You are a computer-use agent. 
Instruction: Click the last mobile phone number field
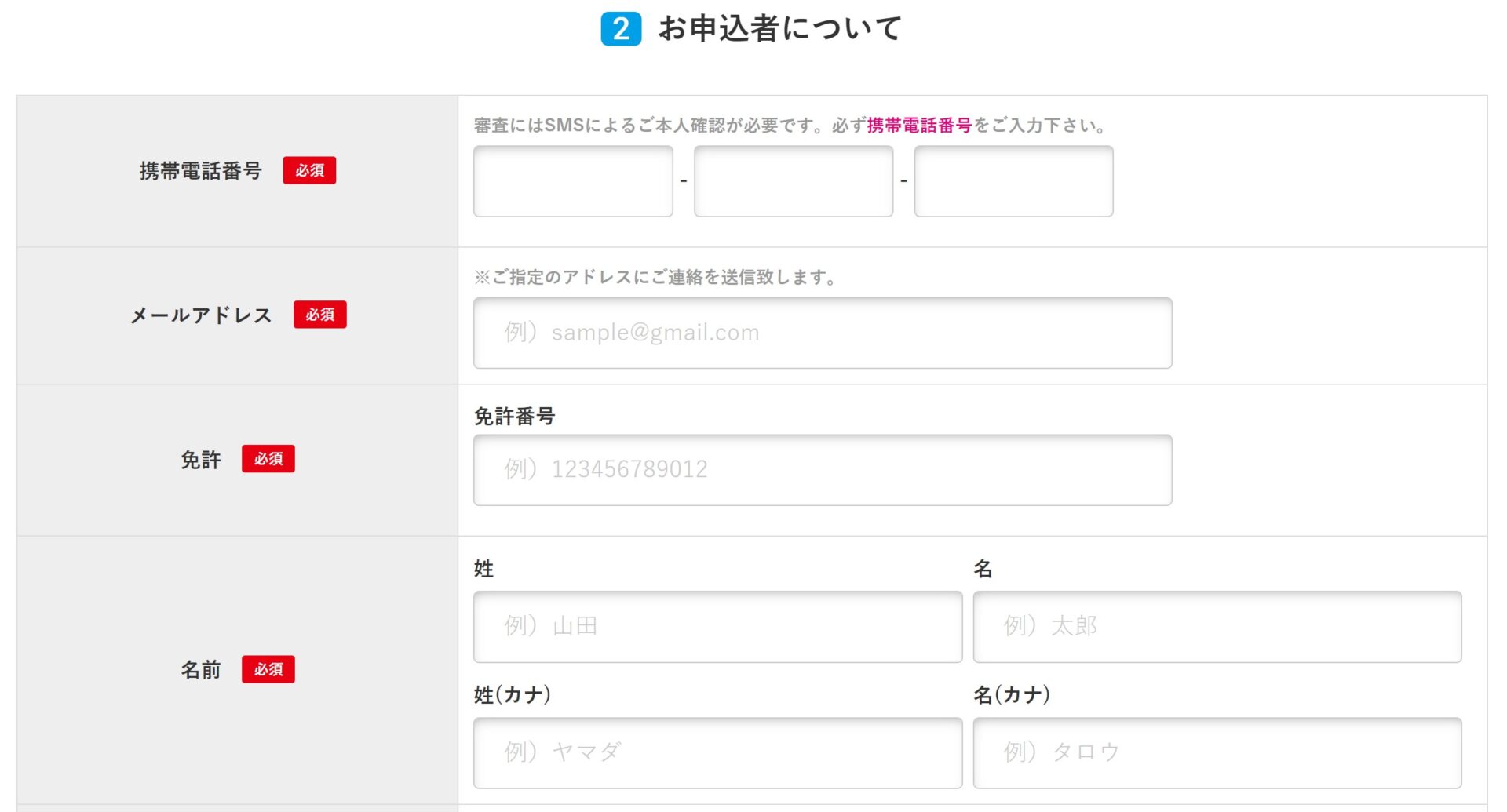point(1013,181)
